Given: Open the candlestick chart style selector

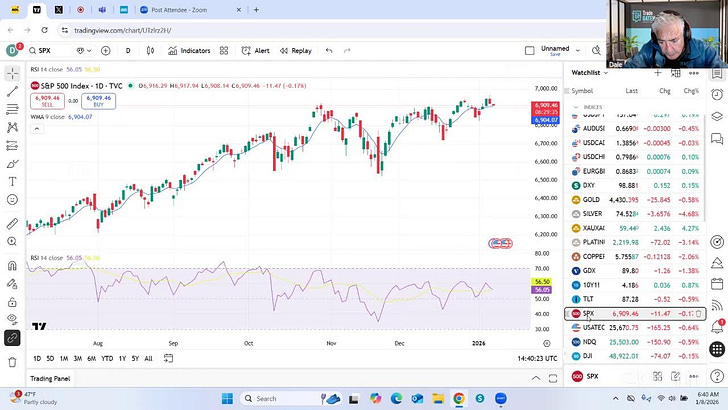Looking at the screenshot, I should tap(150, 51).
